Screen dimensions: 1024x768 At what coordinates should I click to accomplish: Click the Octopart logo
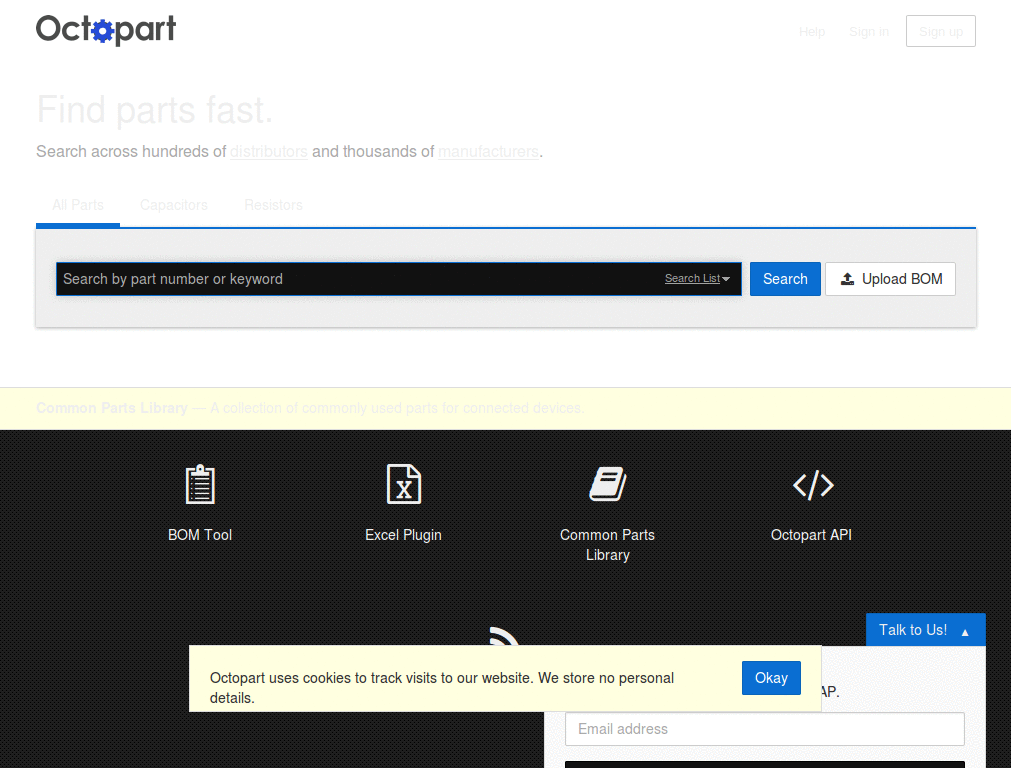[106, 30]
